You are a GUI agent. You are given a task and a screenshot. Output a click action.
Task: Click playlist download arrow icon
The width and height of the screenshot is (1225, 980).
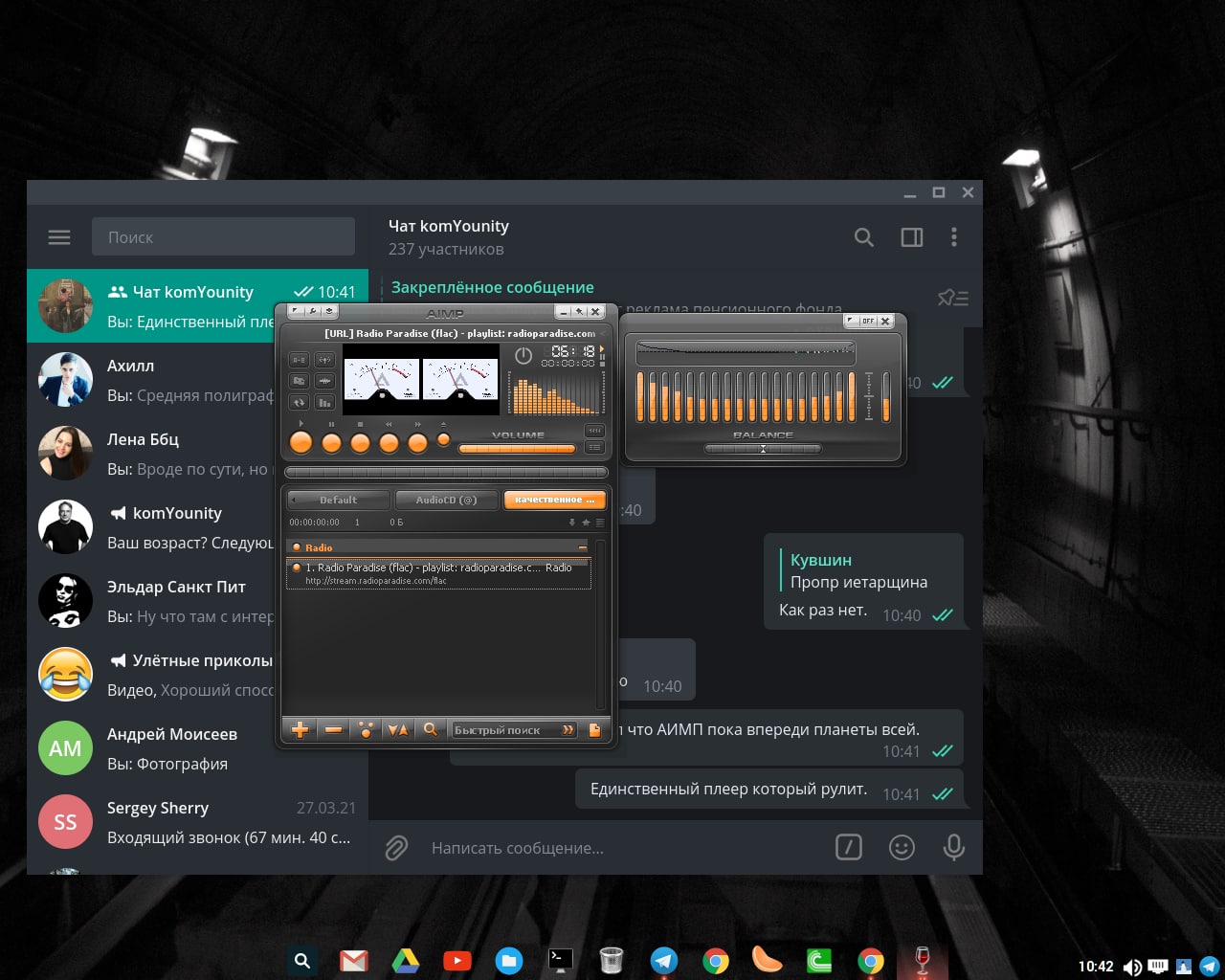572,523
